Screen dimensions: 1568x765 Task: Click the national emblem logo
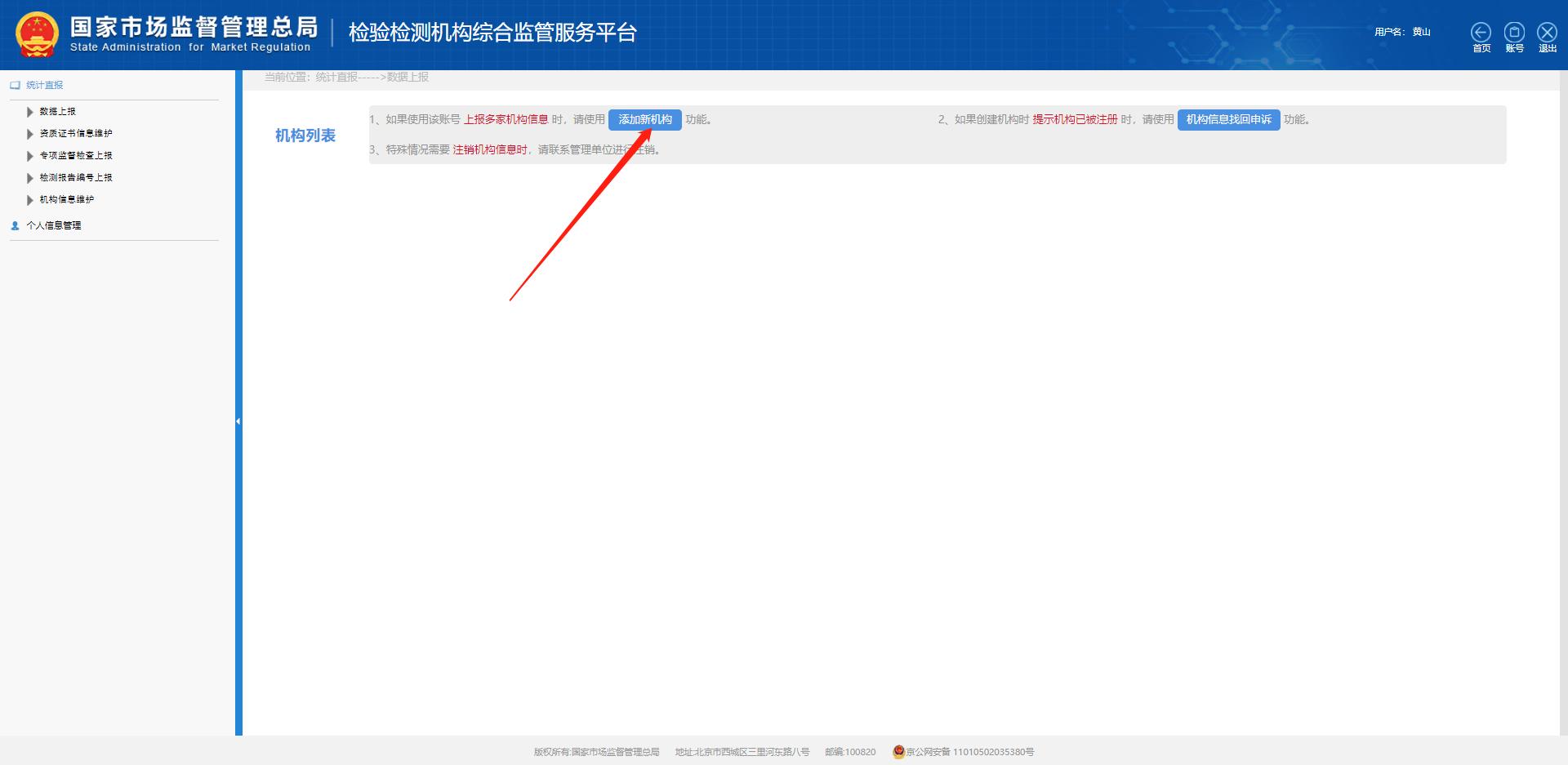tap(36, 34)
